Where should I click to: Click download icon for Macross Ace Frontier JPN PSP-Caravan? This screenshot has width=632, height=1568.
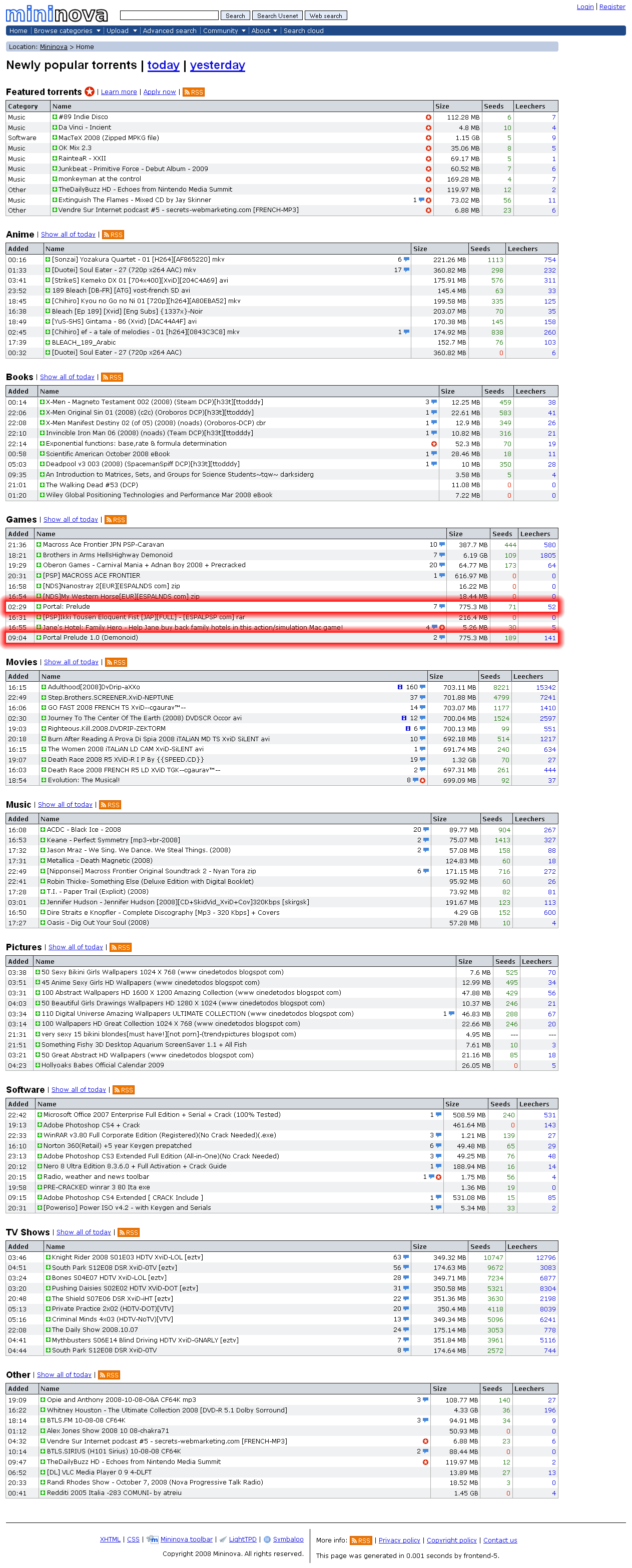[x=39, y=545]
